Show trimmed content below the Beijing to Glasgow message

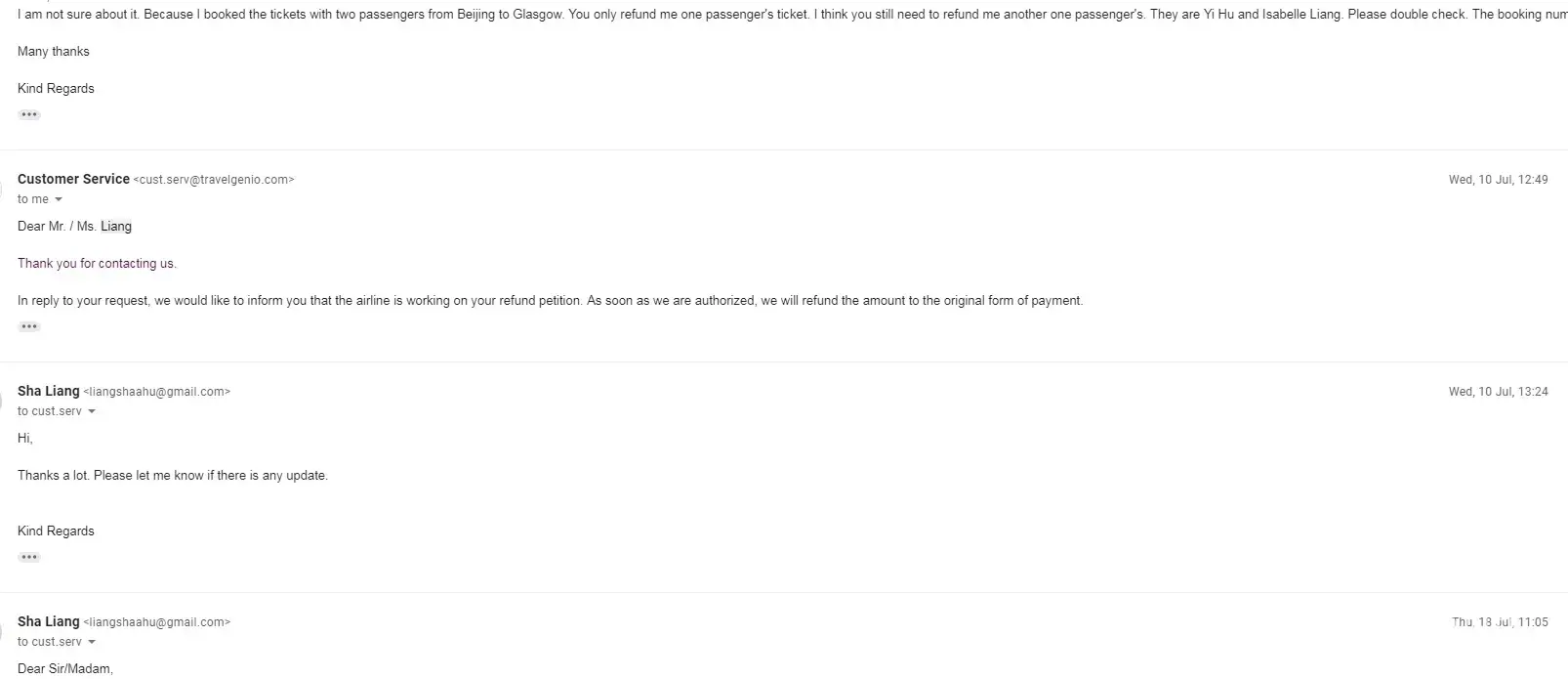(x=29, y=115)
